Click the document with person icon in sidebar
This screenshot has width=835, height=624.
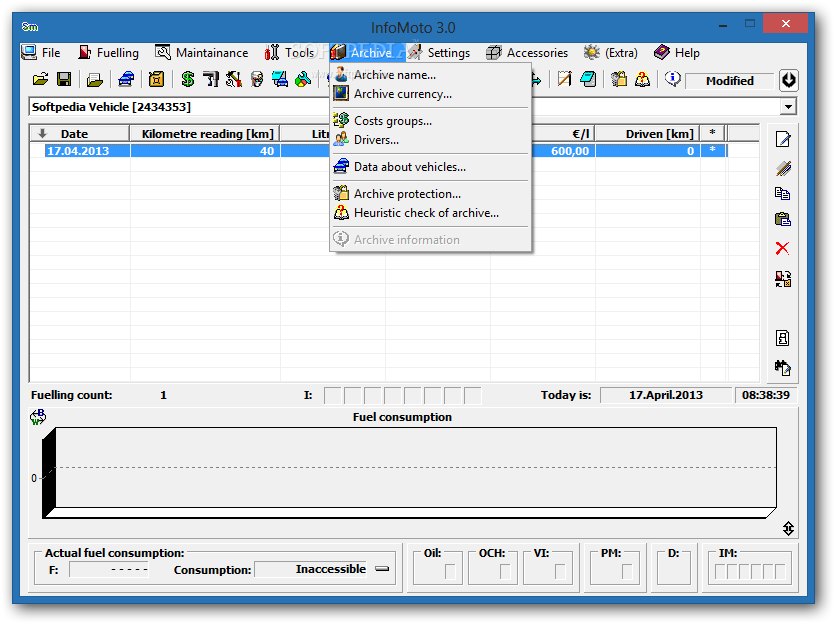[x=783, y=338]
